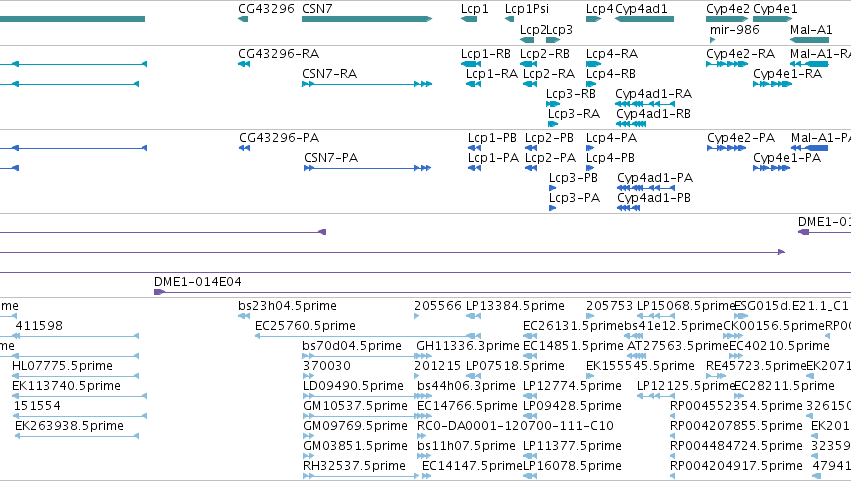Select transcript Cyp4ad1-RB
The height and width of the screenshot is (481, 851).
(653, 114)
